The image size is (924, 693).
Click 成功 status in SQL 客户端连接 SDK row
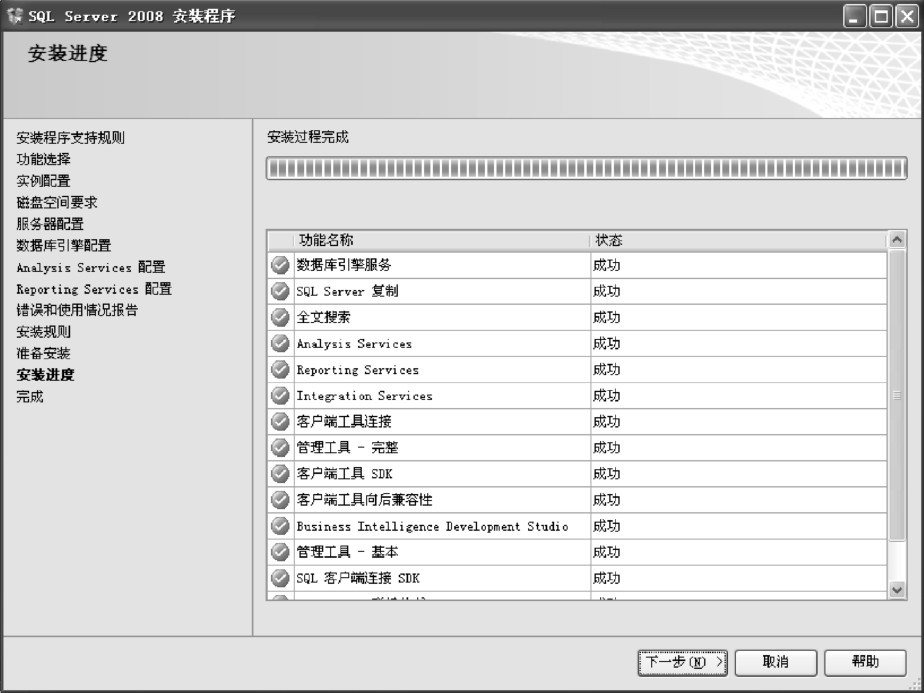[x=606, y=578]
